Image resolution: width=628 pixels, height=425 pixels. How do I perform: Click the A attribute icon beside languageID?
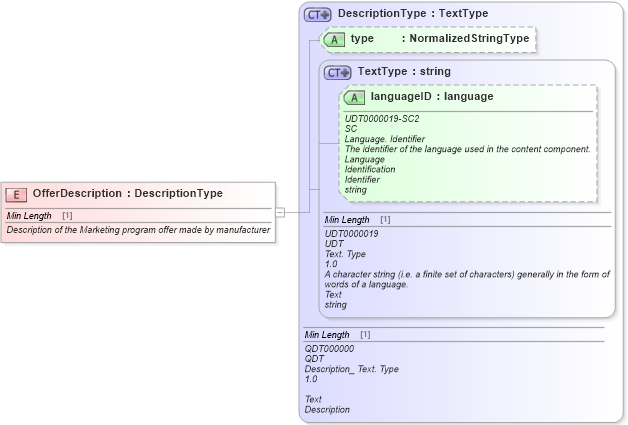click(354, 98)
